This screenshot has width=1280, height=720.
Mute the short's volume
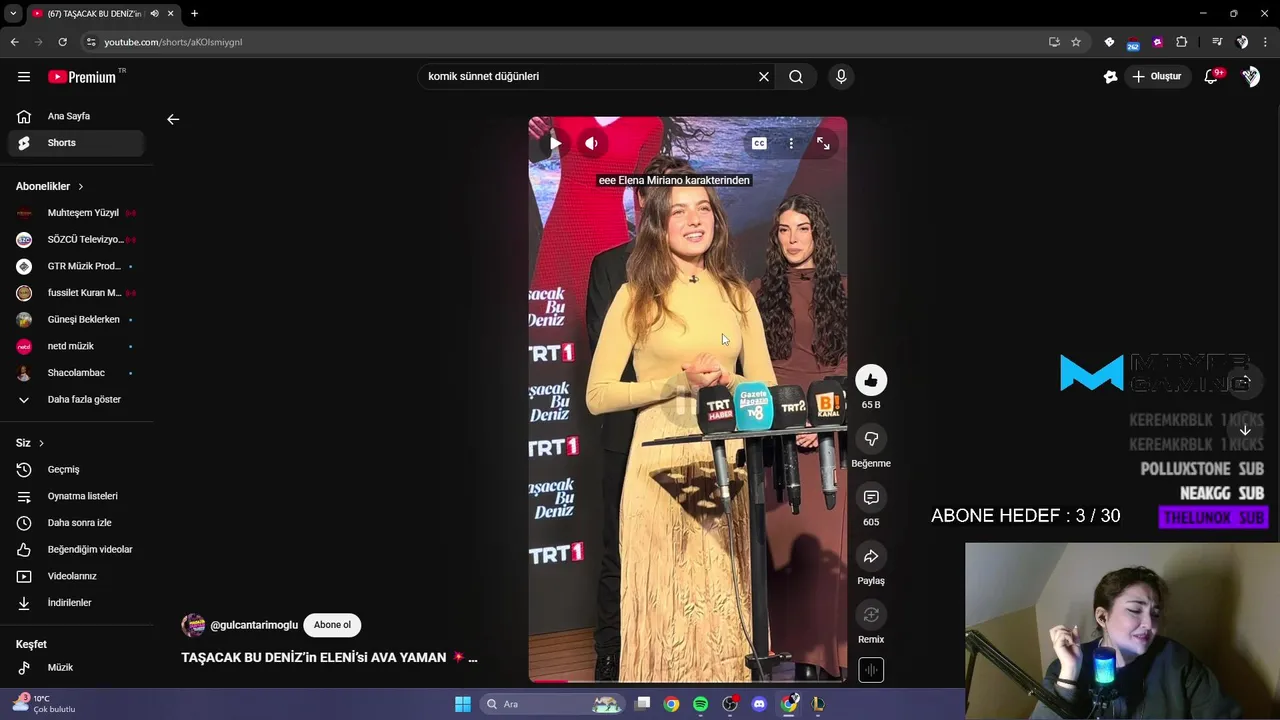591,143
